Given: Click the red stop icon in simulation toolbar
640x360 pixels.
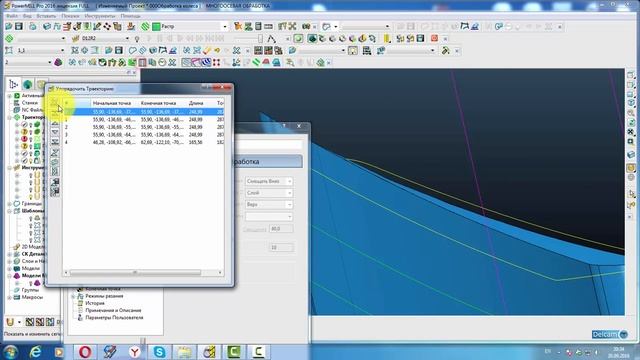Looking at the screenshot, I should click(434, 38).
